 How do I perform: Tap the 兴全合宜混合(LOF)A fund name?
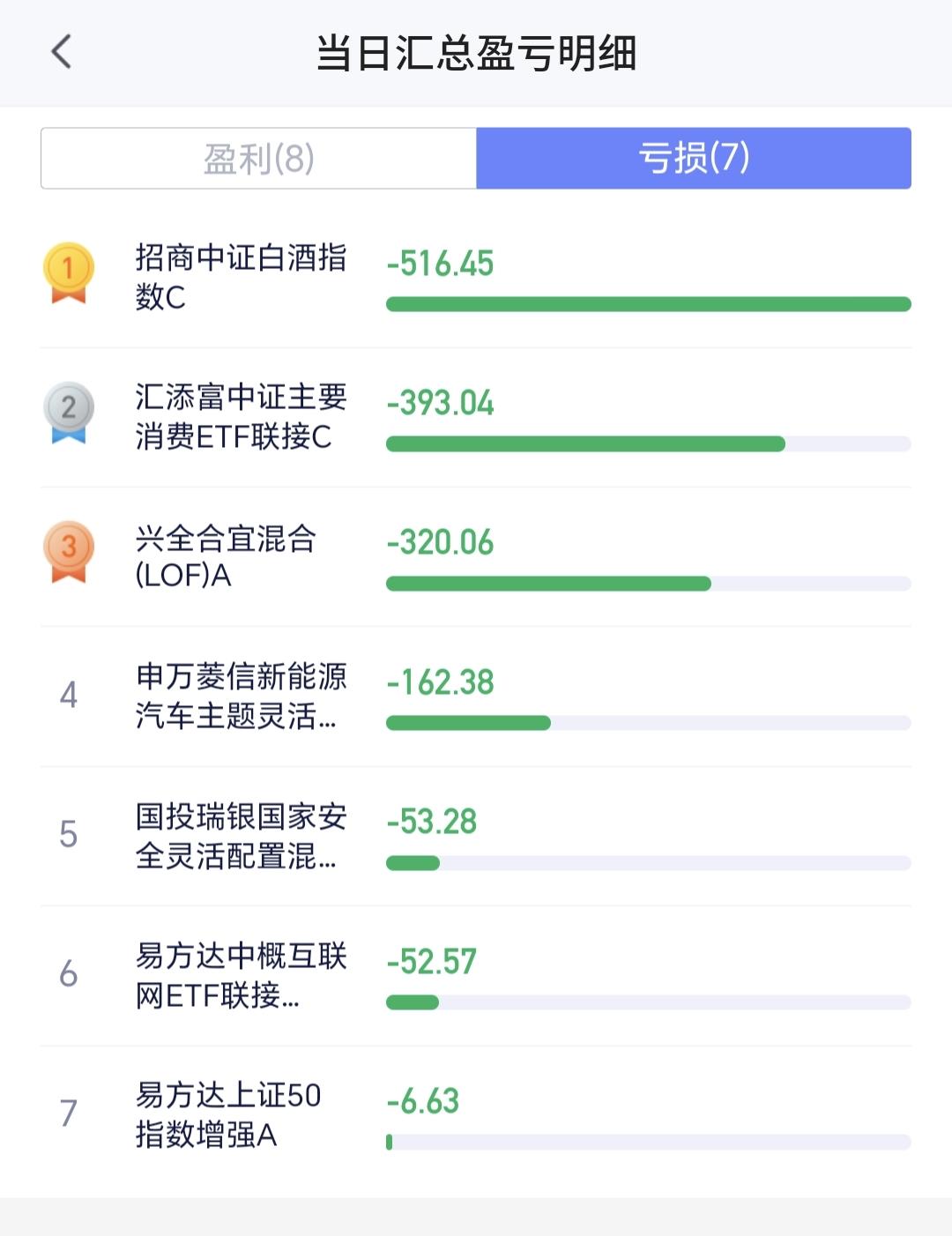coord(226,556)
